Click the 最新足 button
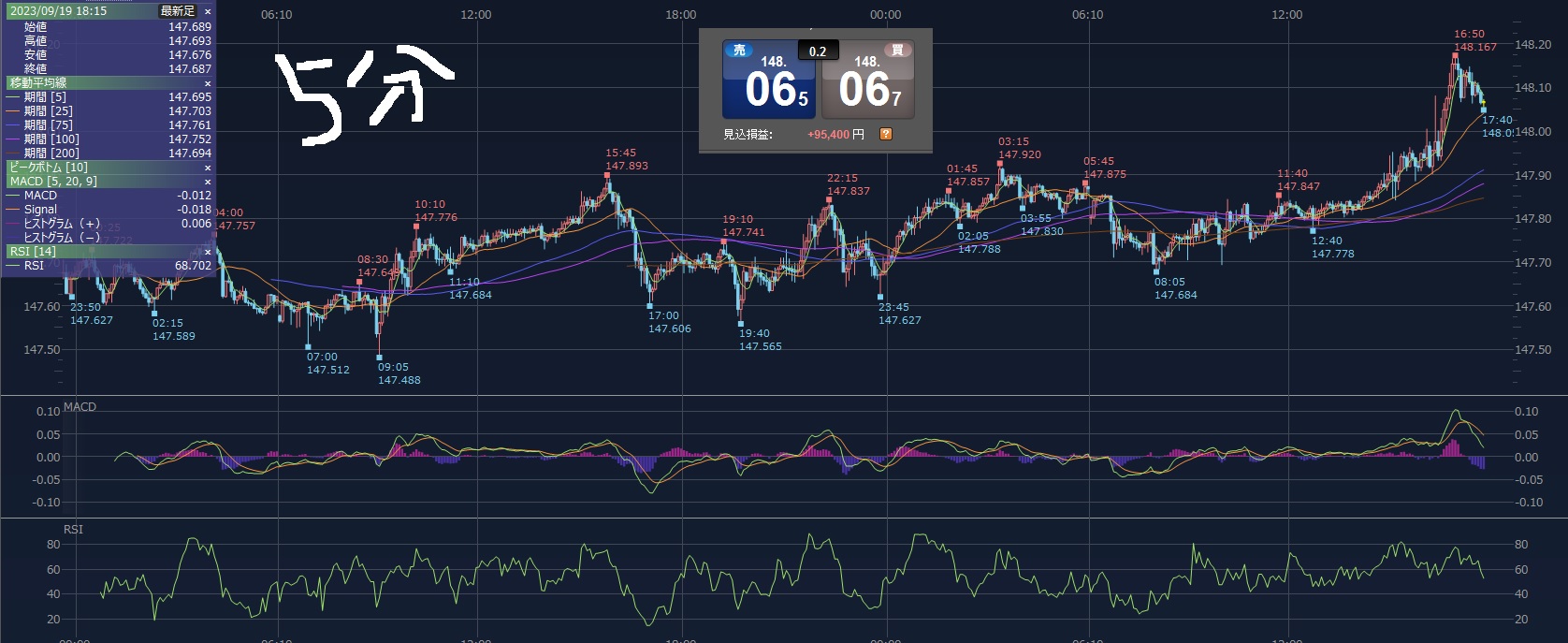Image resolution: width=1568 pixels, height=643 pixels. tap(178, 11)
